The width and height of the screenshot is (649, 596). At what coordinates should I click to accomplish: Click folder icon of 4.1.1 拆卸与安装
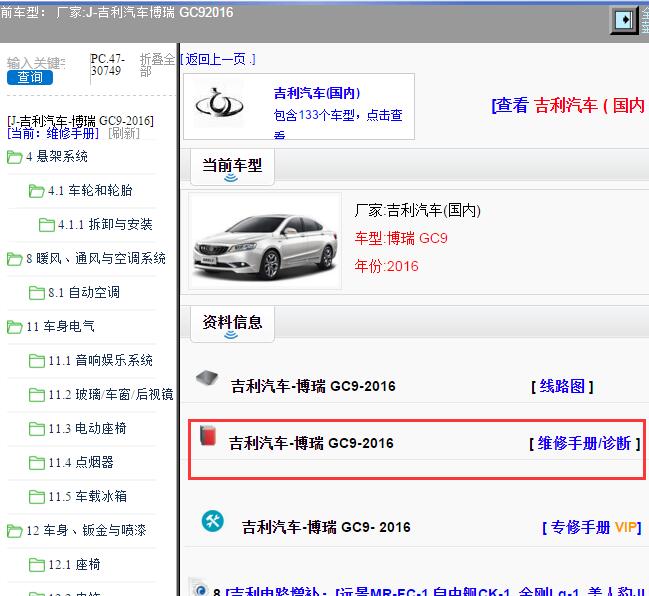coord(46,225)
